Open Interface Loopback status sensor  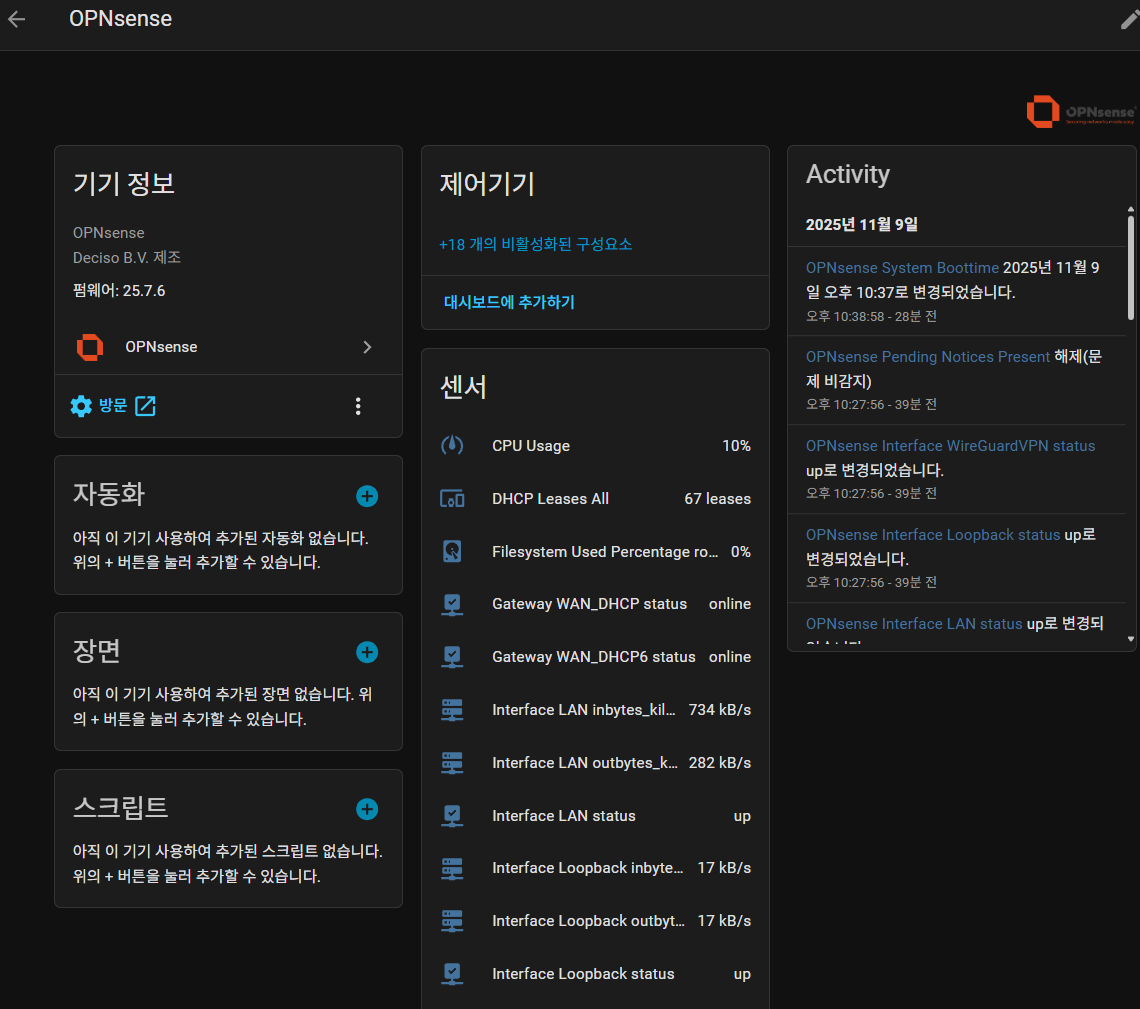[595, 974]
